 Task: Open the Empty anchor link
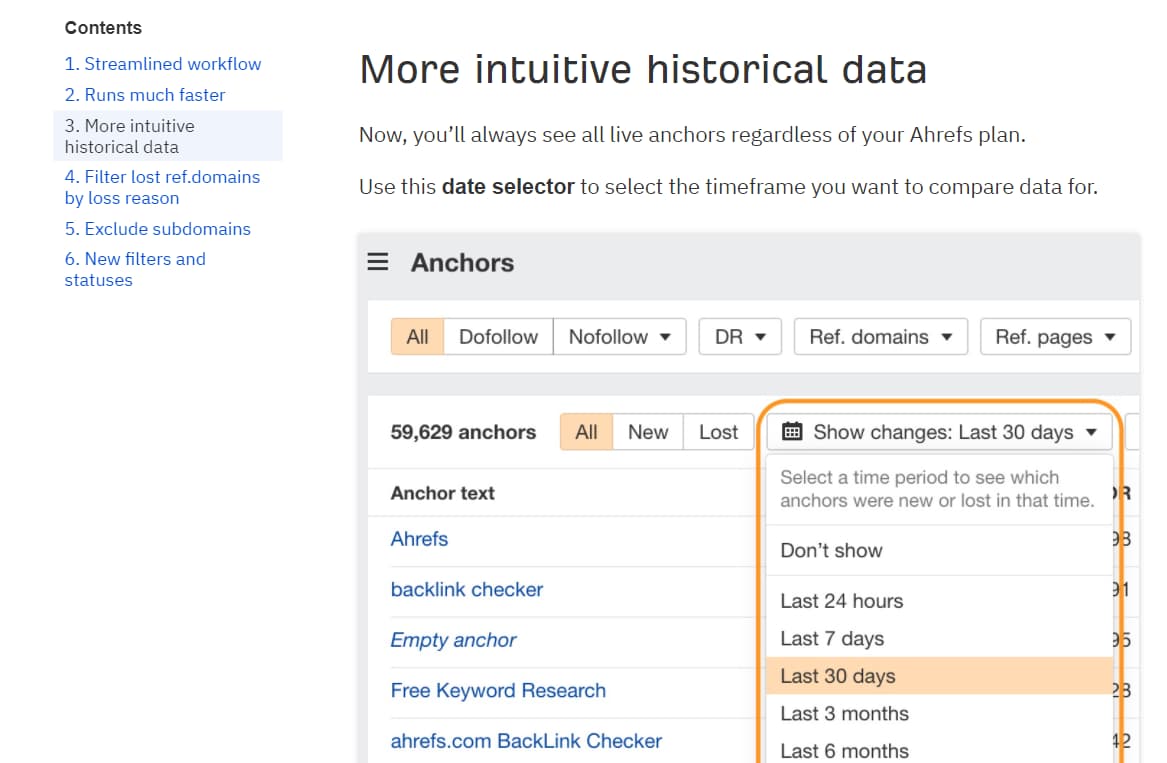[x=453, y=640]
